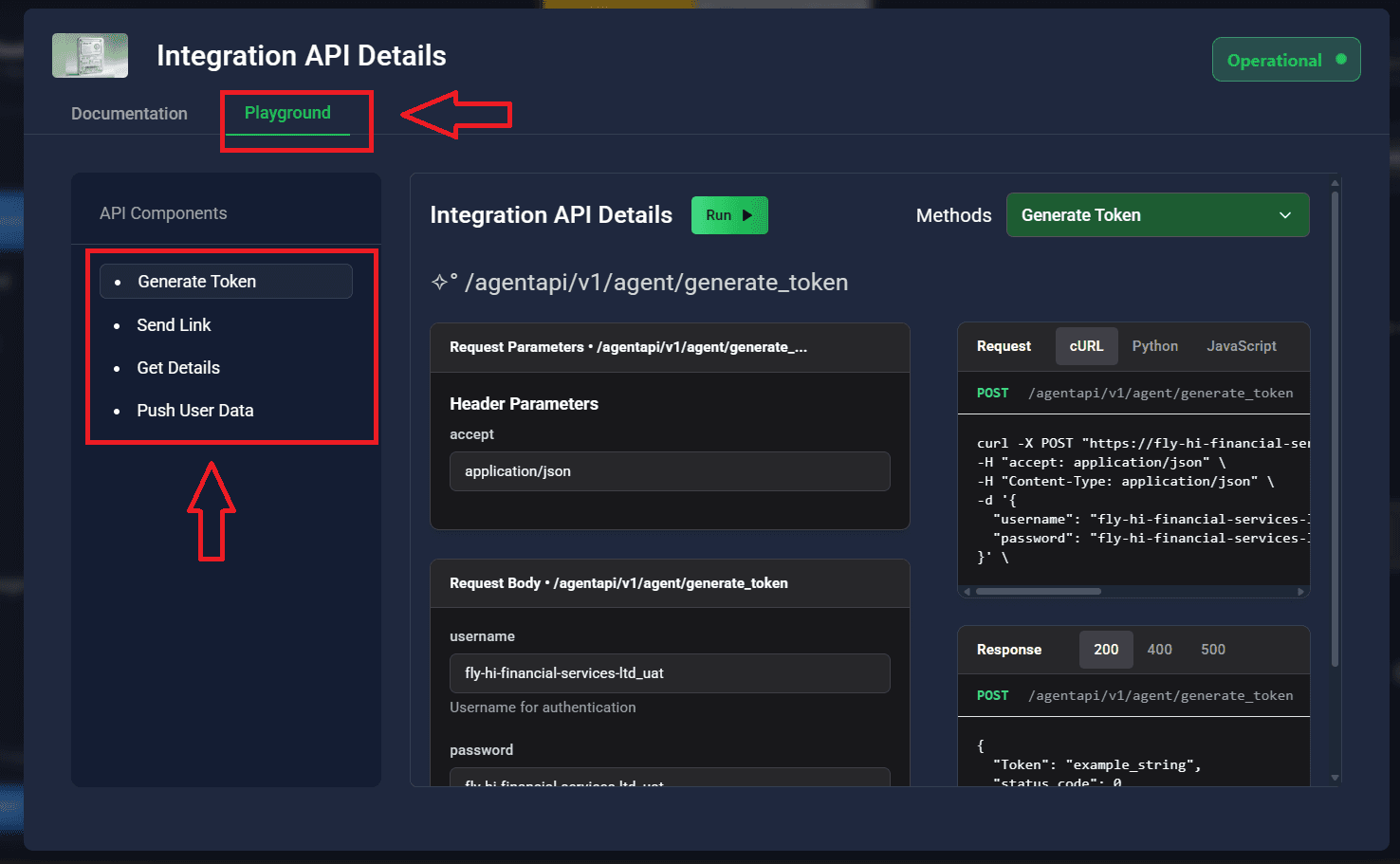Click the sparkle icon beside endpoint path

[442, 282]
